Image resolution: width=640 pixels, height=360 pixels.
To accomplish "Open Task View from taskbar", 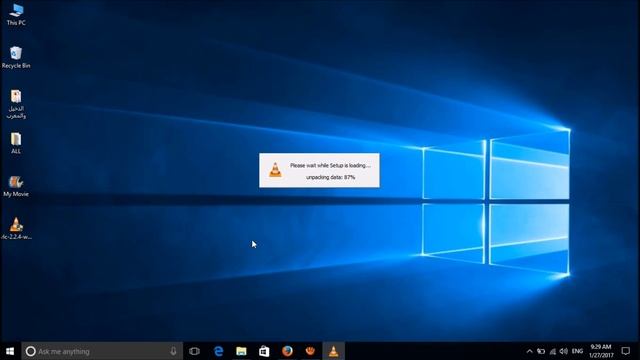I will (195, 351).
